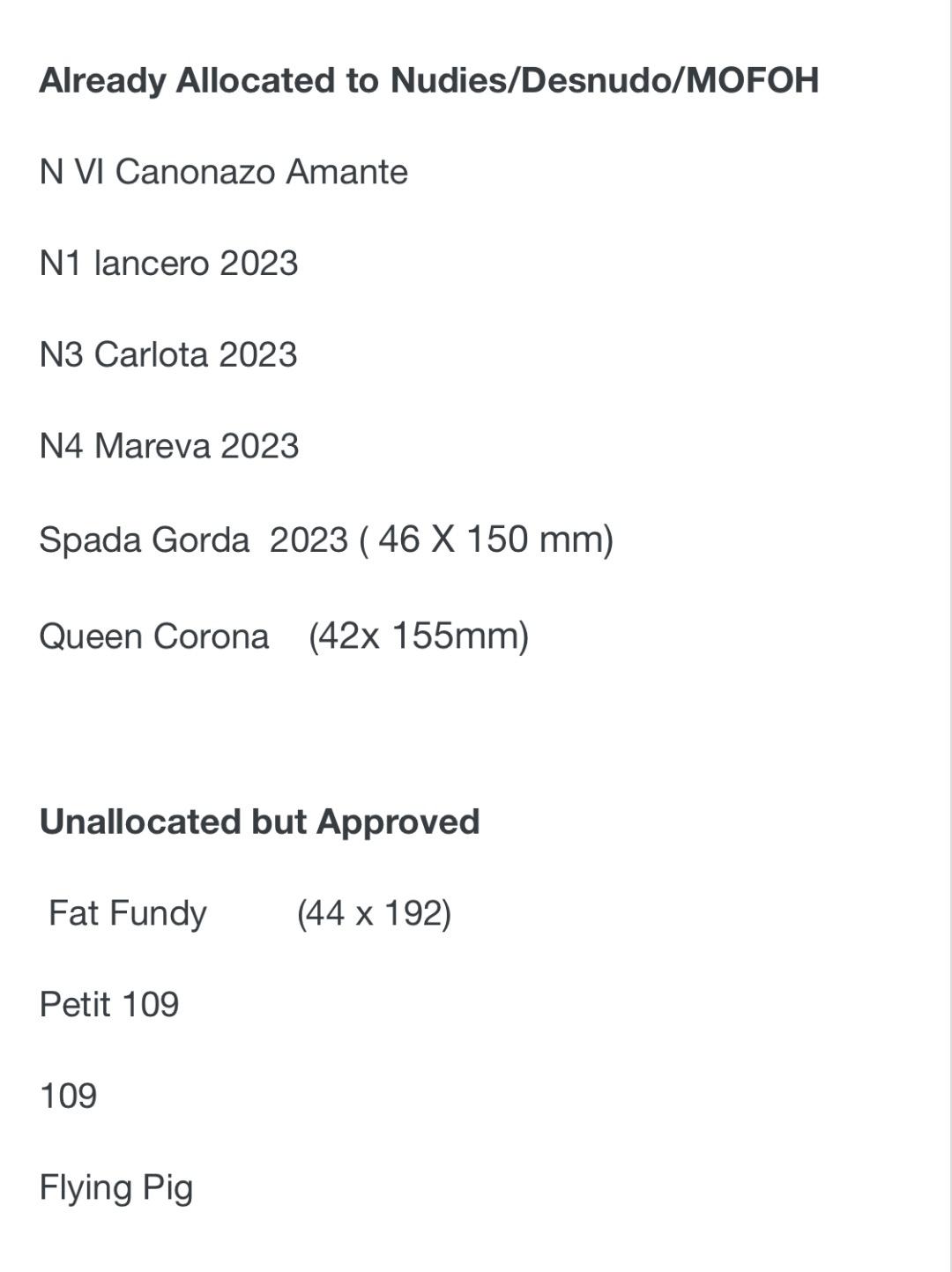This screenshot has height=1272, width=952.
Task: Select the (46 X 150 mm) dimensions
Action: [x=487, y=539]
